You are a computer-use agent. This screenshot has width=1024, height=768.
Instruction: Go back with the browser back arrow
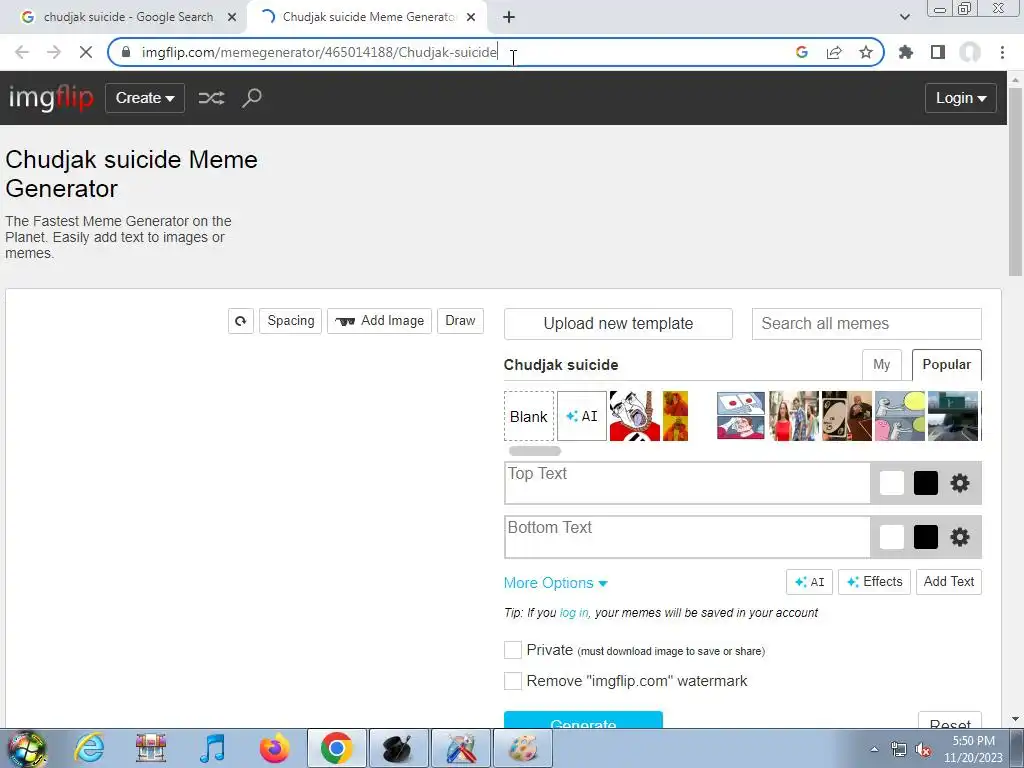coord(22,52)
